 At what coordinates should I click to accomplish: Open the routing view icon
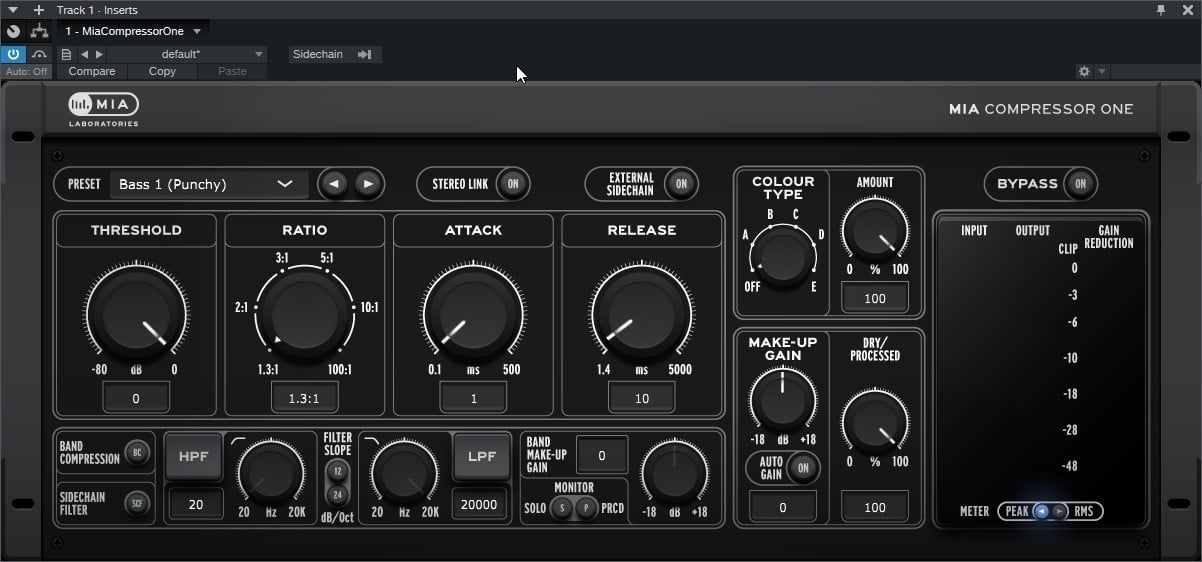(x=39, y=31)
